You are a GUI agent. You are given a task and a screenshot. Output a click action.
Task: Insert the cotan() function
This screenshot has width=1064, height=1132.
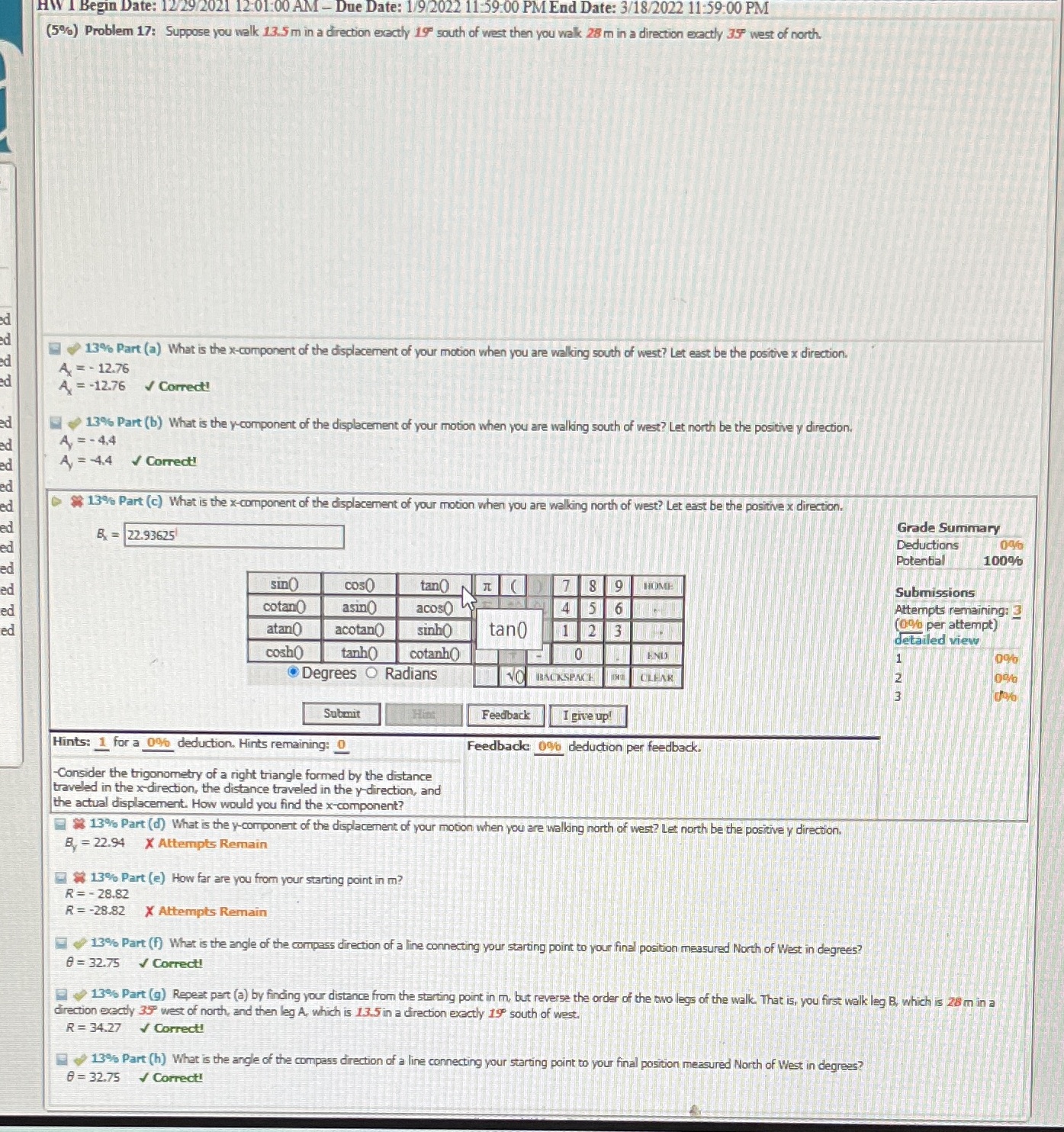284,607
